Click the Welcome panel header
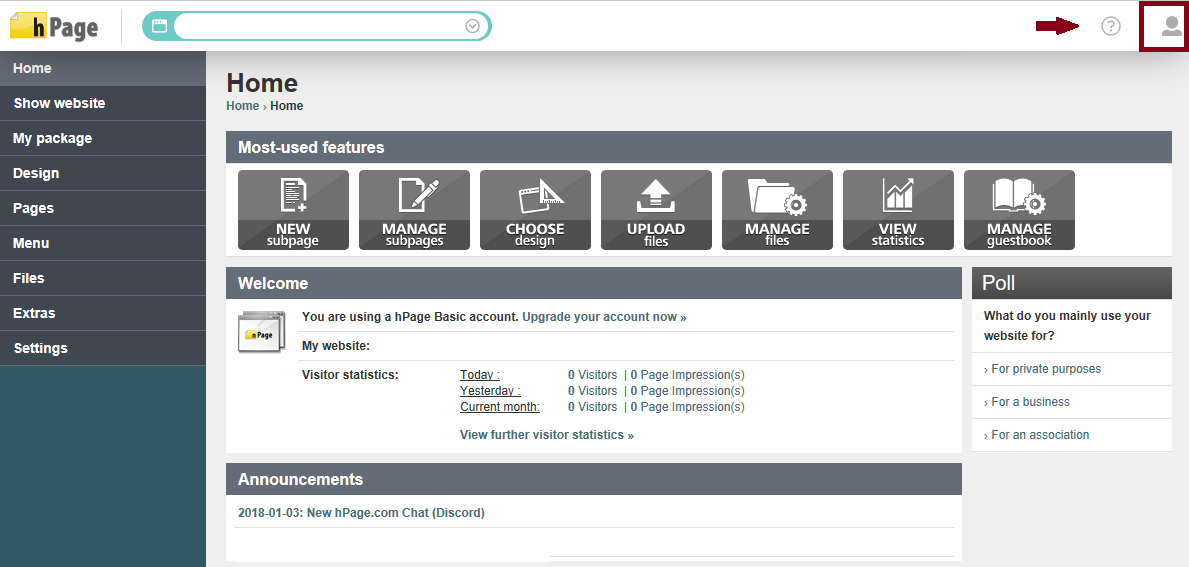Screen dimensions: 1189x567 594,284
